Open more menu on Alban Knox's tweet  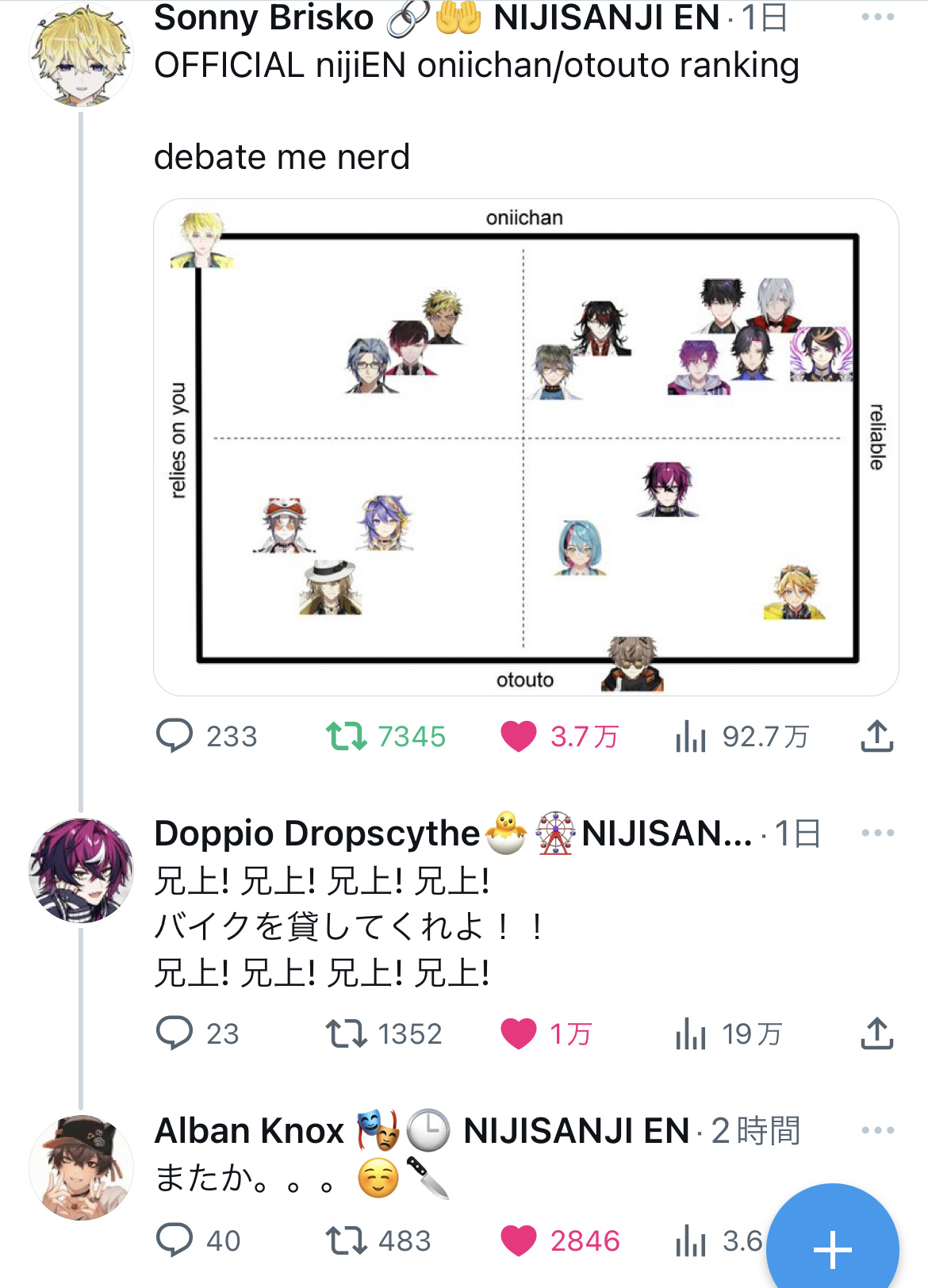click(877, 1130)
